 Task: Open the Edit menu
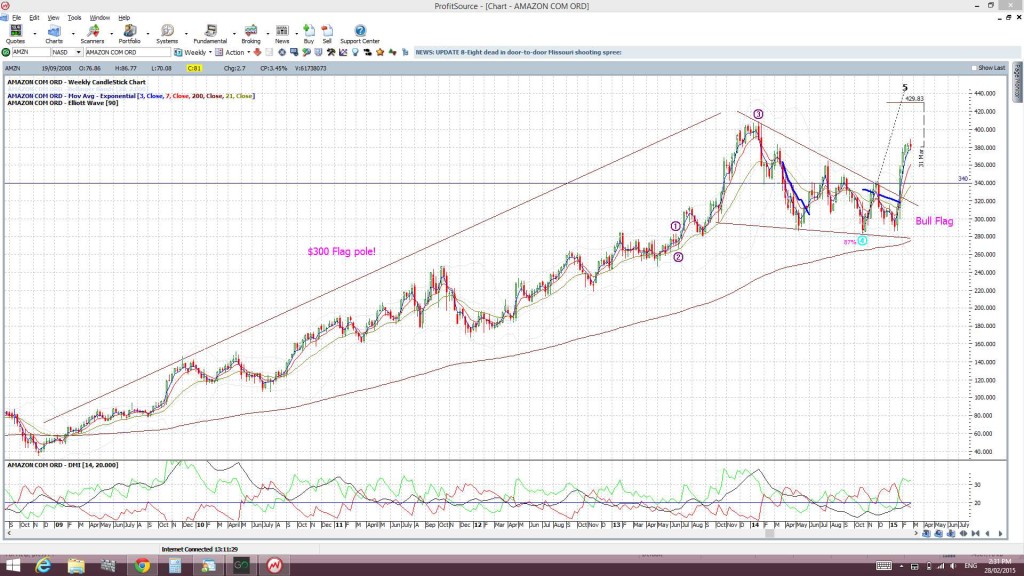34,18
